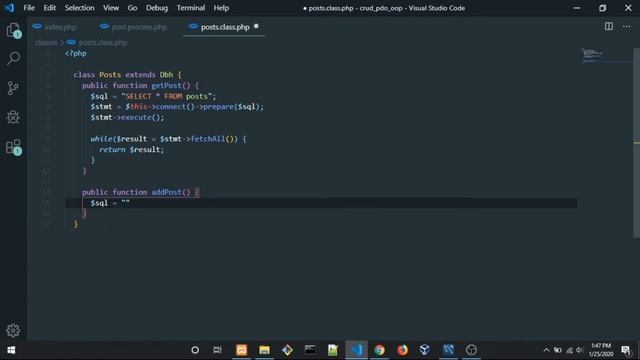Open the Extensions view icon
The image size is (640, 360).
[x=13, y=147]
